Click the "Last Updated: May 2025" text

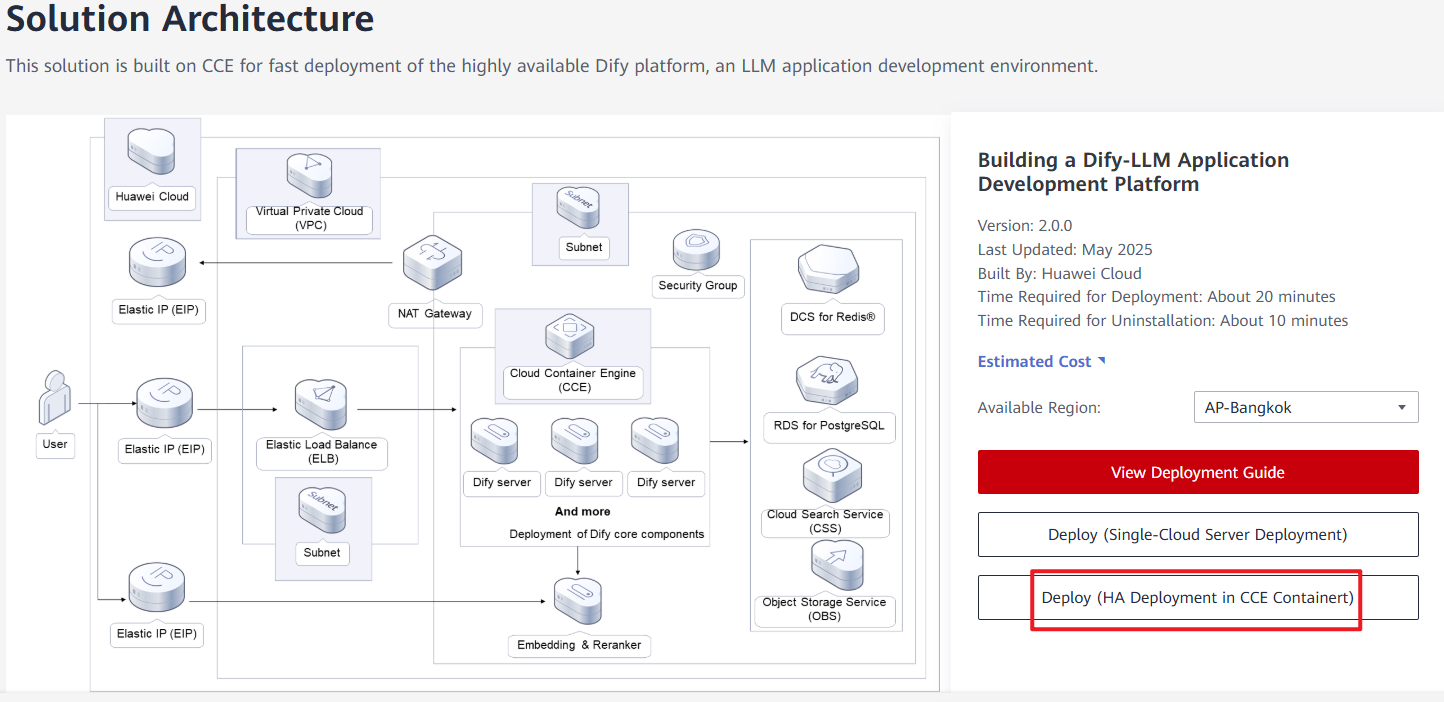[x=1065, y=250]
